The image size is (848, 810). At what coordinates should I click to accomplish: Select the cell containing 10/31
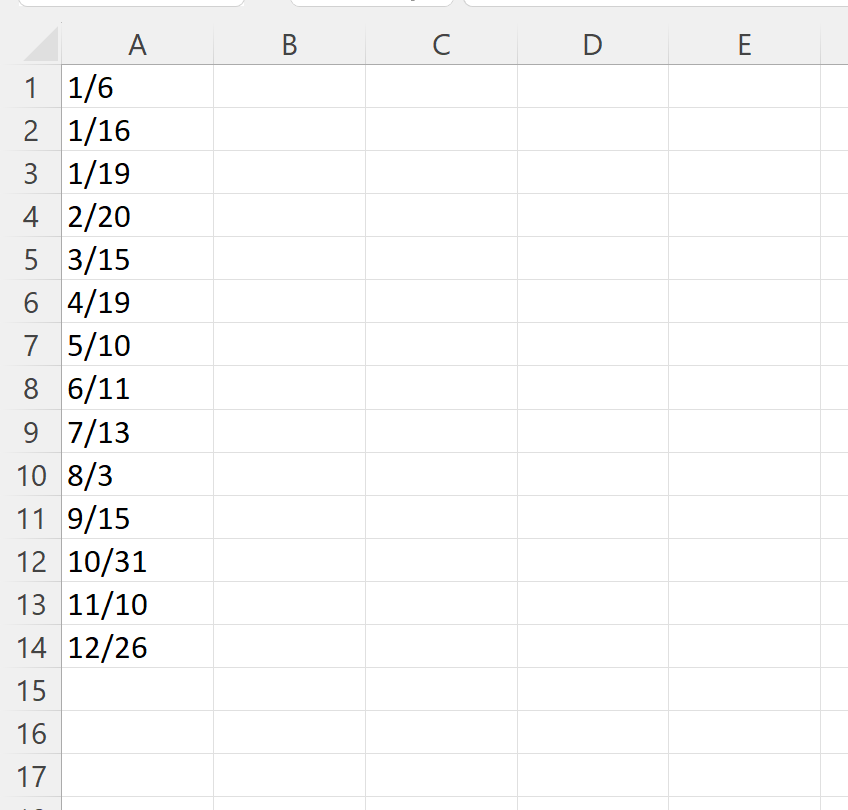137,561
